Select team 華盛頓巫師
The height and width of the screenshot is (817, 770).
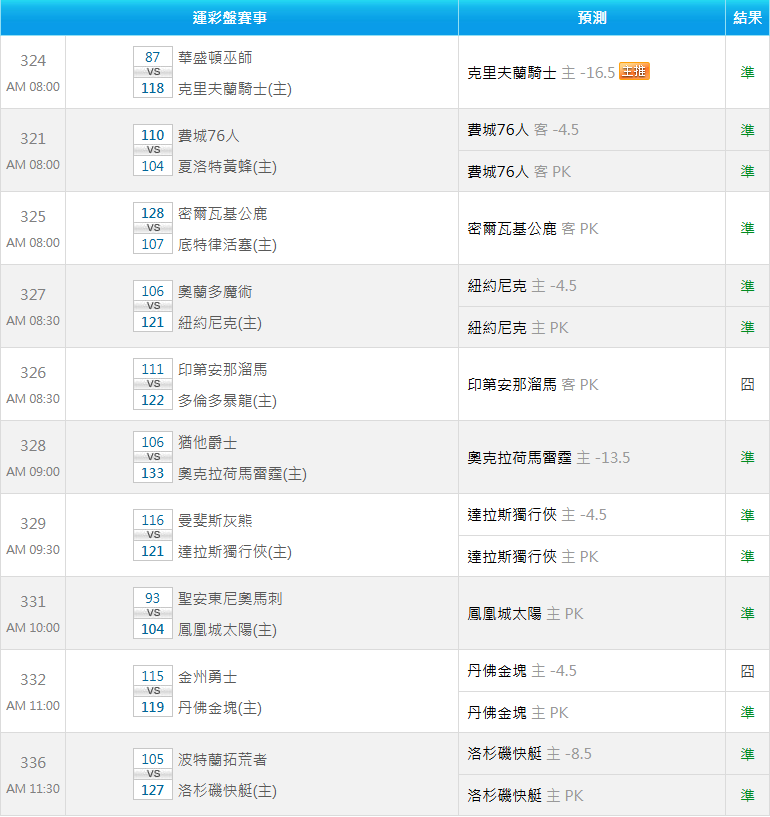pos(215,57)
